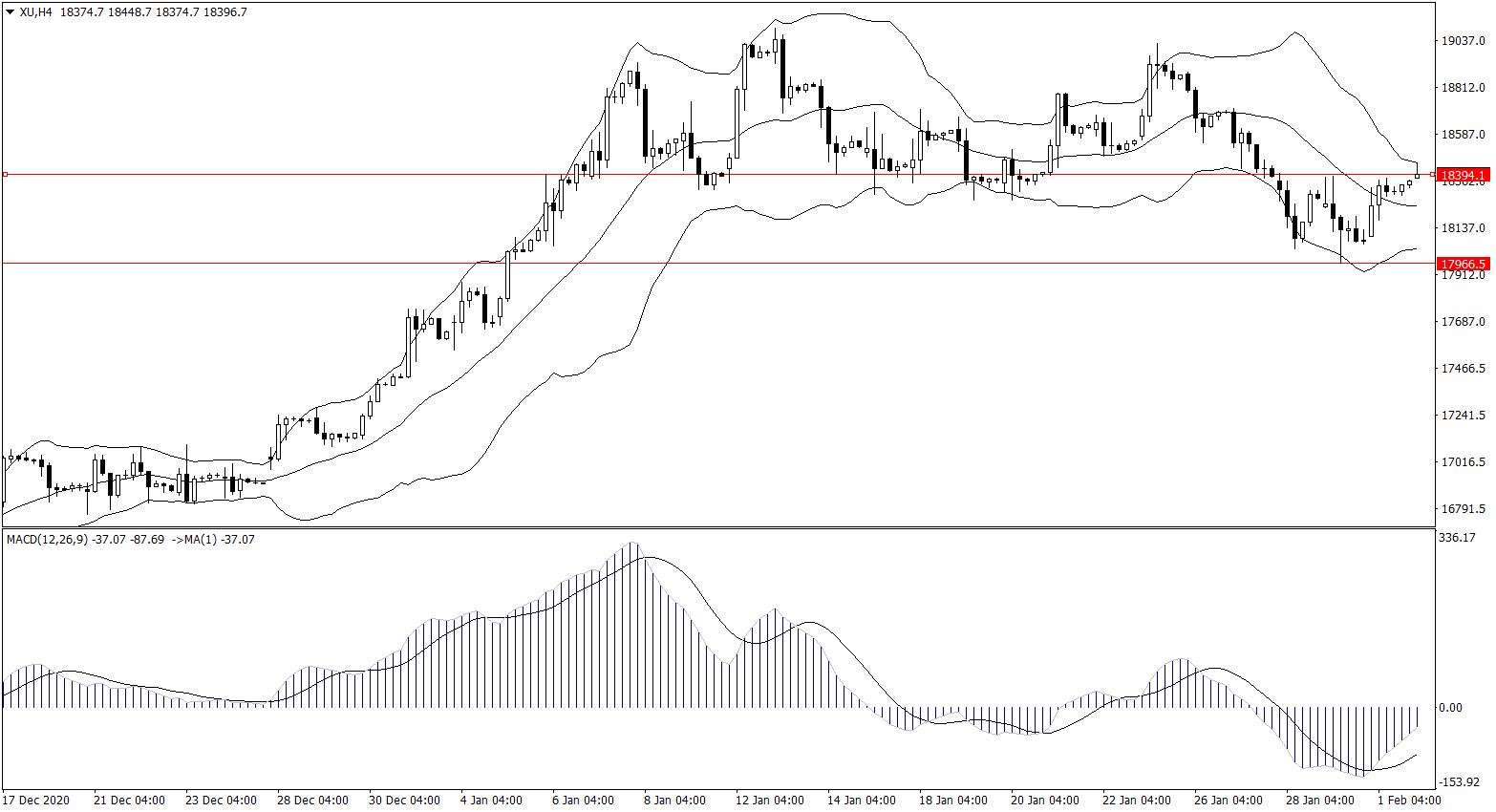Click the 19037.0 price scale label
This screenshot has width=1496, height=812.
pyautogui.click(x=1463, y=41)
